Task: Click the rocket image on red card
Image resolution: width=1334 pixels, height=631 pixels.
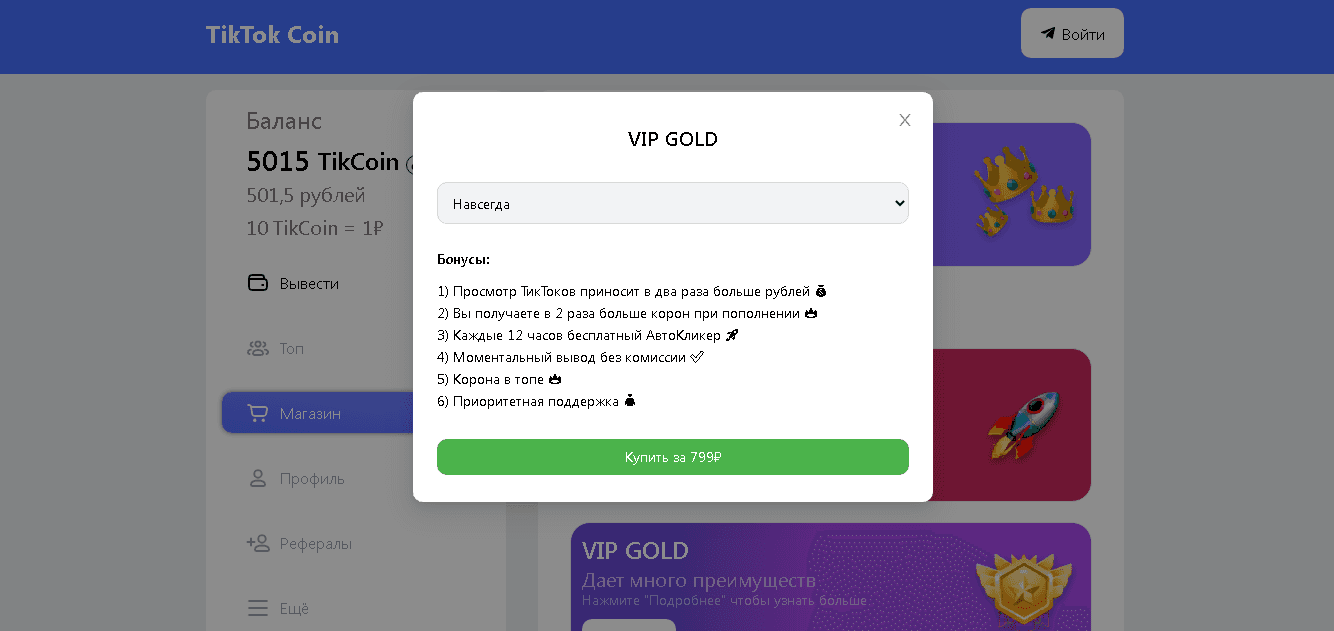Action: [x=1022, y=425]
